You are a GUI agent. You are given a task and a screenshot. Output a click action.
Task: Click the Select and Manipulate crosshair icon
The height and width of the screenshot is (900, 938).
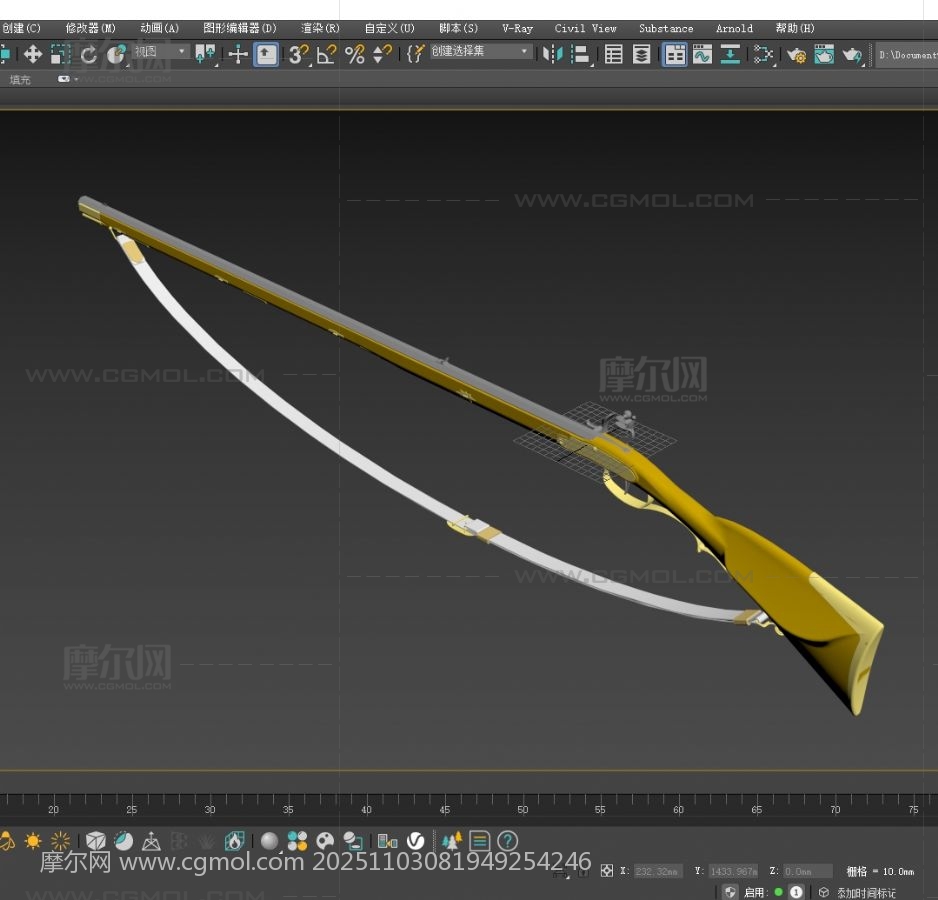point(238,55)
